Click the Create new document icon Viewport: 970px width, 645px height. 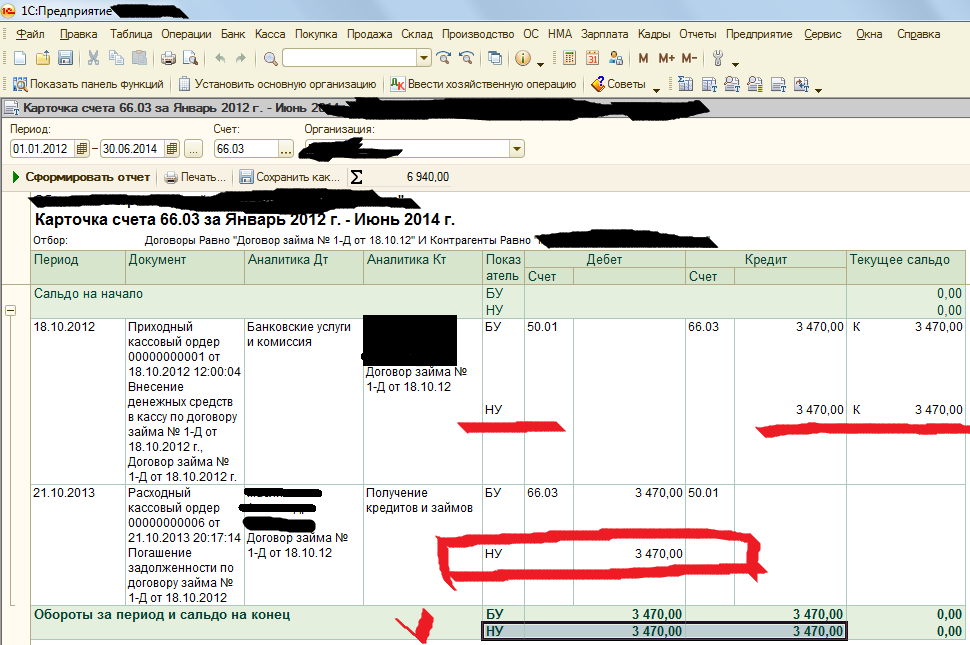tap(21, 58)
